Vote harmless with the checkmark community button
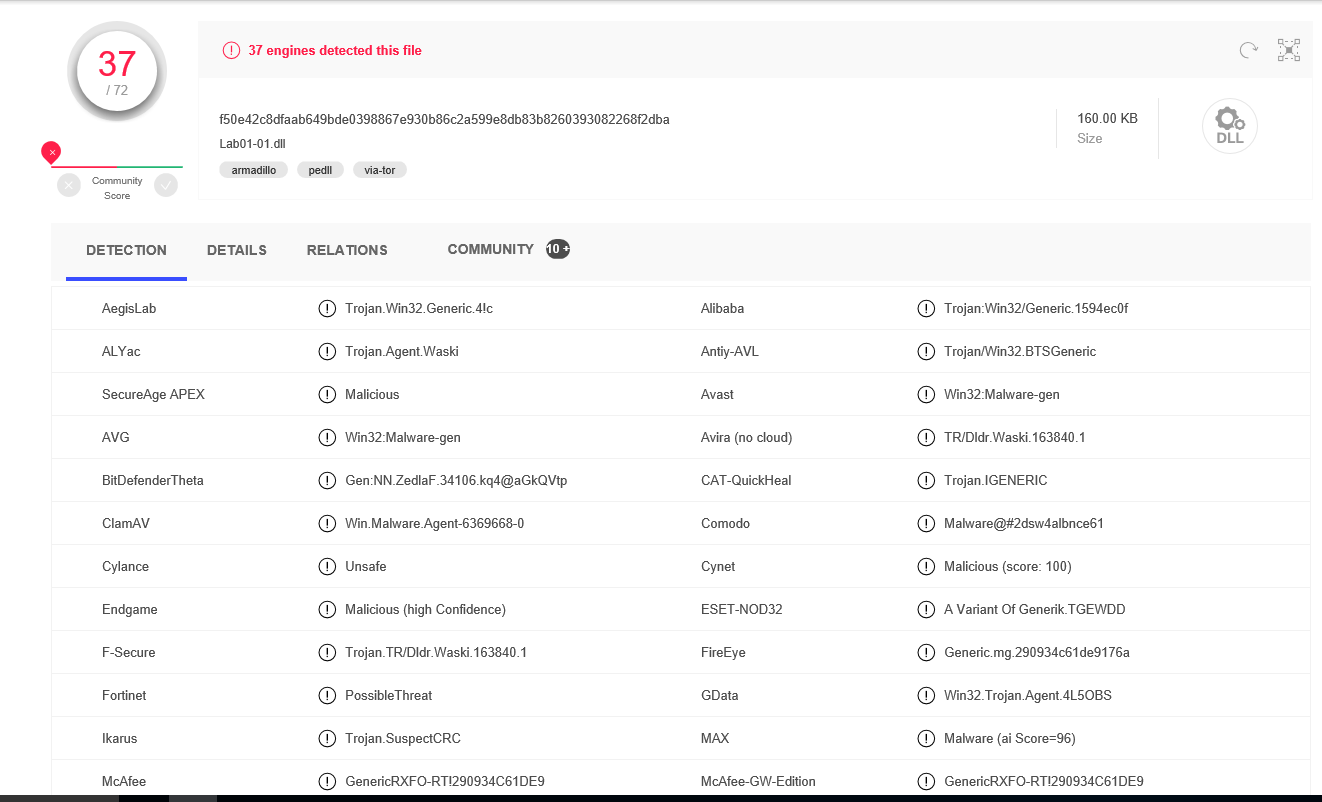The image size is (1322, 802). tap(166, 185)
